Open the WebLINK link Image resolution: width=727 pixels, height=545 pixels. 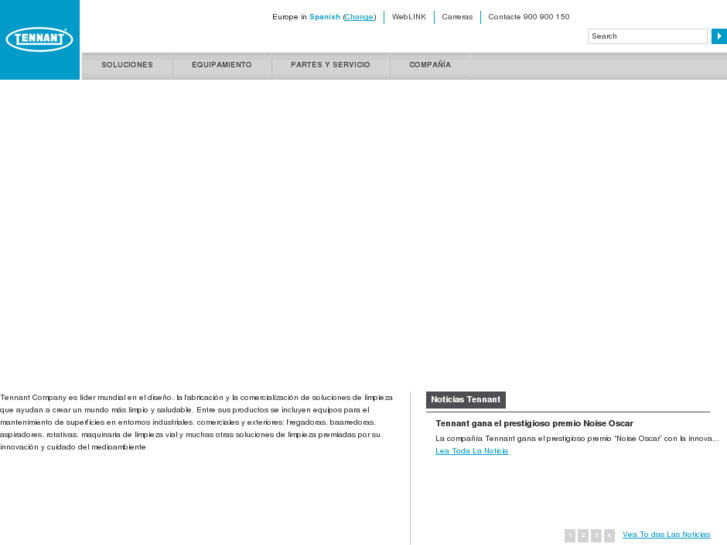409,17
